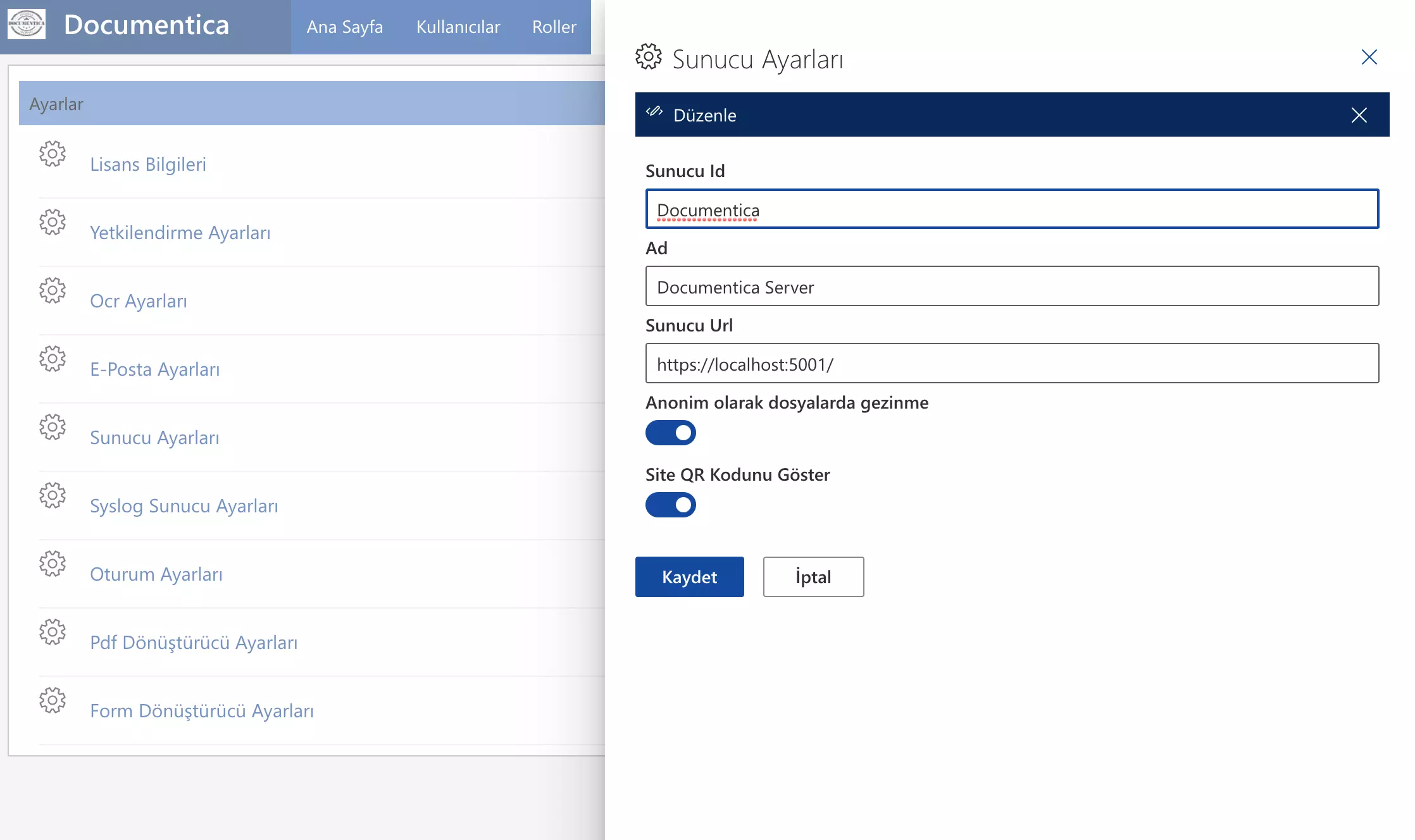Click the Sunucu Url field label
The image size is (1415, 840).
coord(689,325)
